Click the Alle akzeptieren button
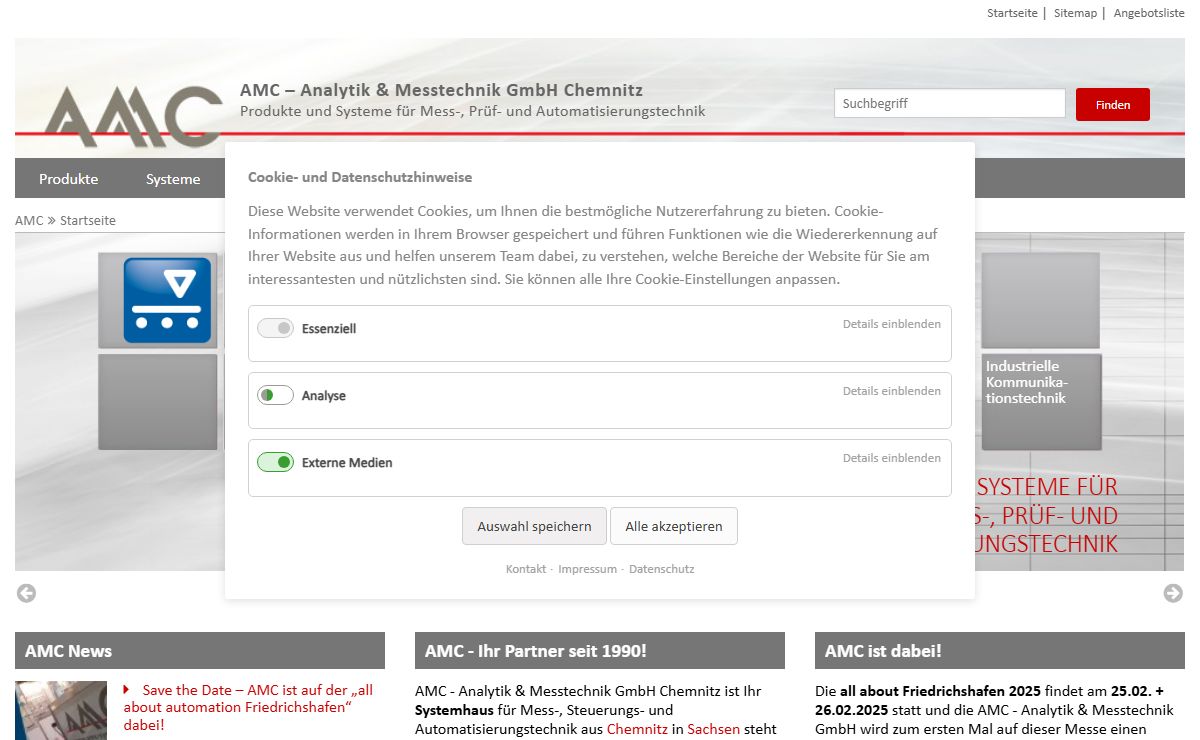The image size is (1200, 740). coord(674,526)
